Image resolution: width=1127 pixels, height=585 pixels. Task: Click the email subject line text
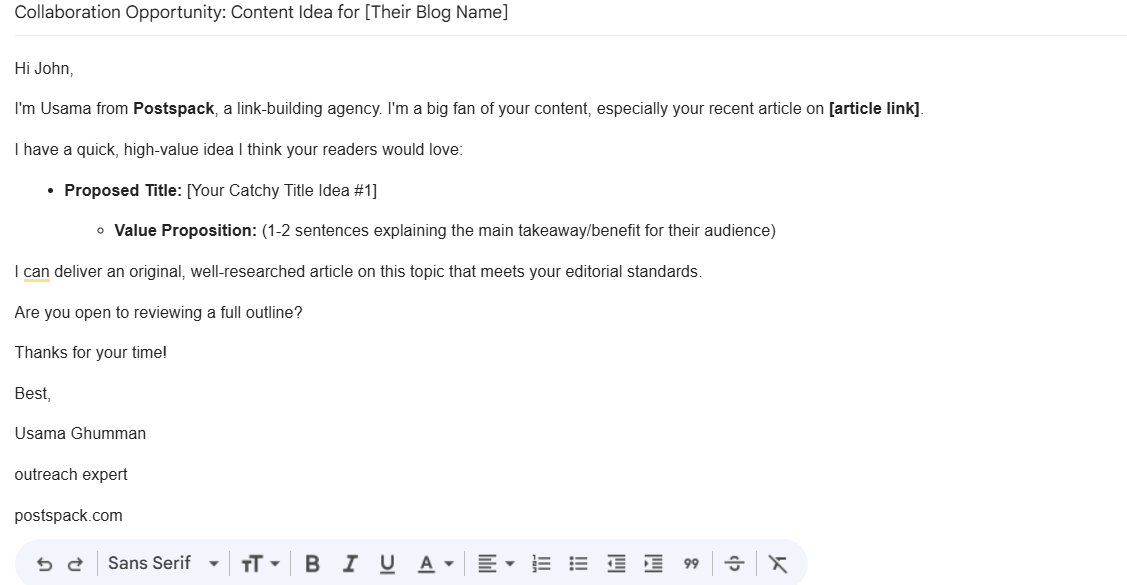pos(261,13)
